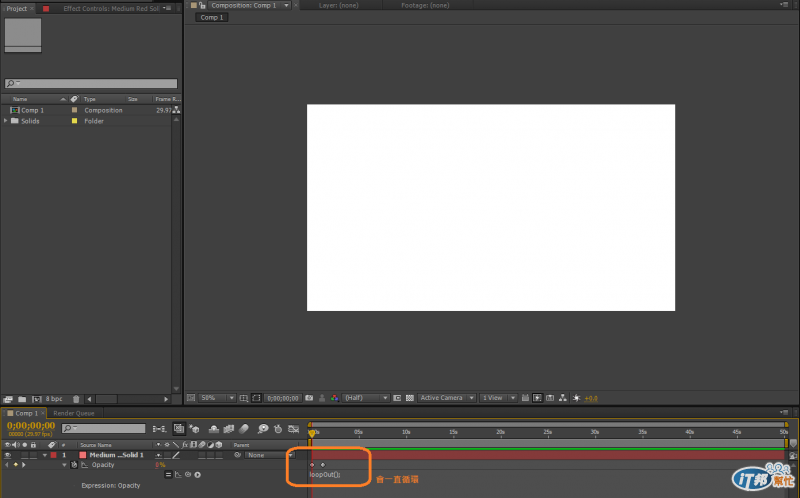
Task: Enable Motion Blur for the composition
Action: [x=244, y=429]
